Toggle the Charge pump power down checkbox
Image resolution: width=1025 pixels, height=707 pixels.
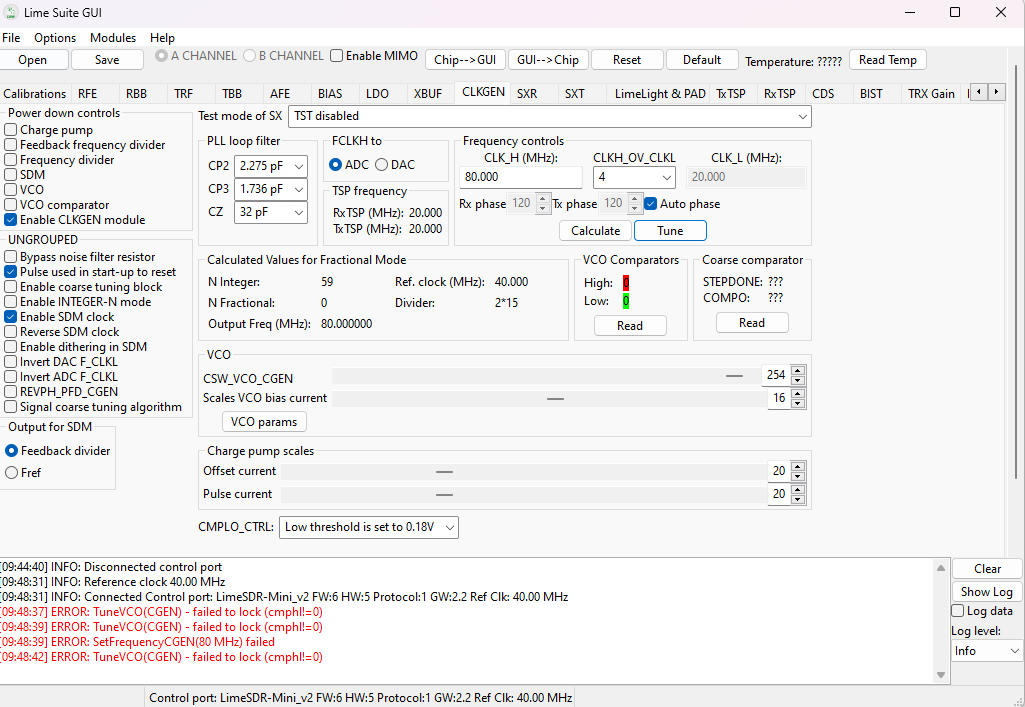(10, 130)
